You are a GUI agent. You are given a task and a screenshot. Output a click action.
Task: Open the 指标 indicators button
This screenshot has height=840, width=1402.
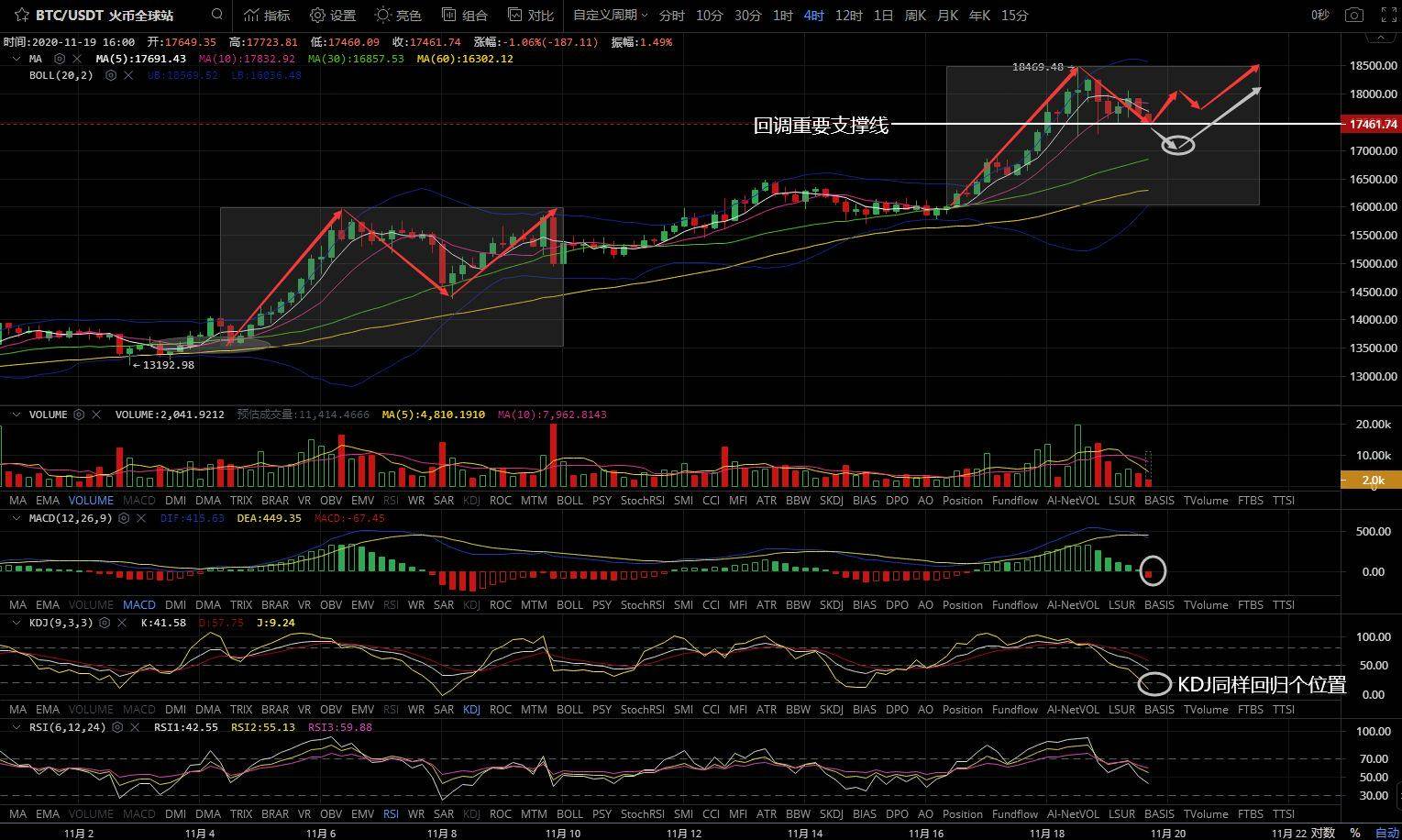[266, 16]
